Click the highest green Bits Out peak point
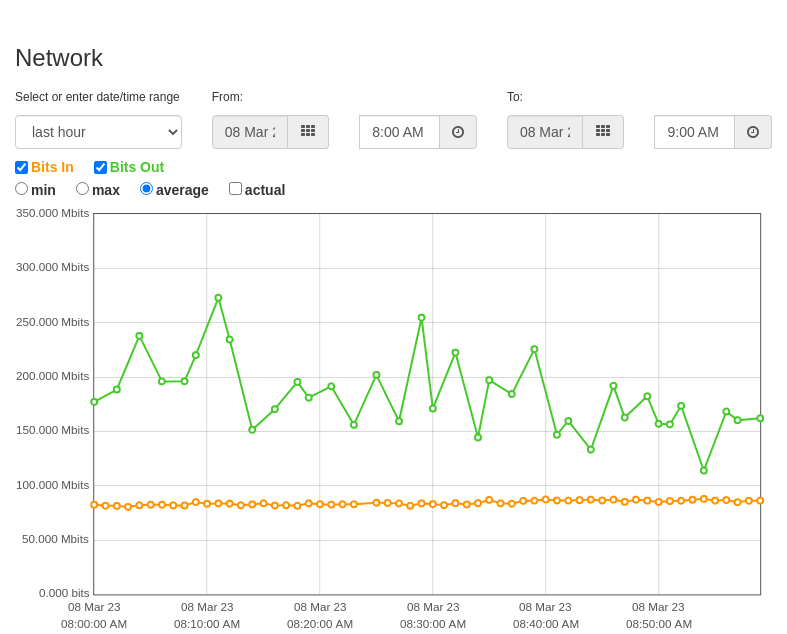This screenshot has width=787, height=634. click(x=218, y=298)
